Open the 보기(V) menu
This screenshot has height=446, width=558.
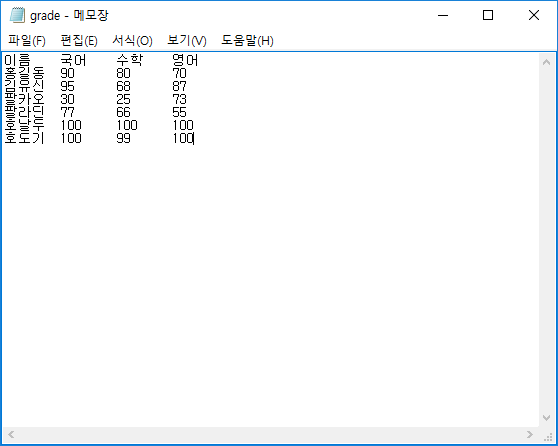(187, 41)
